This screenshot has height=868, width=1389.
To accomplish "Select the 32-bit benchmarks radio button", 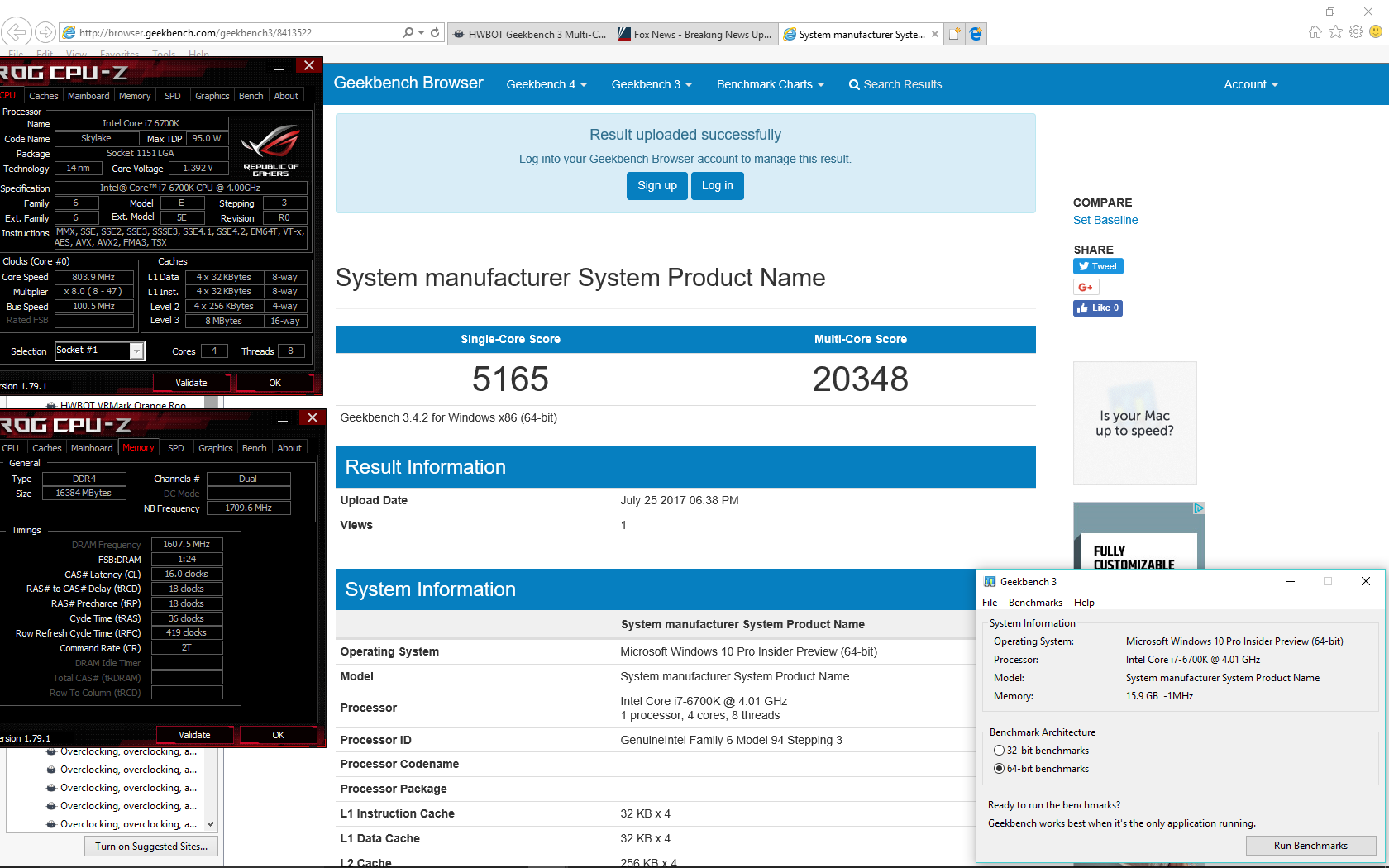I will point(999,751).
